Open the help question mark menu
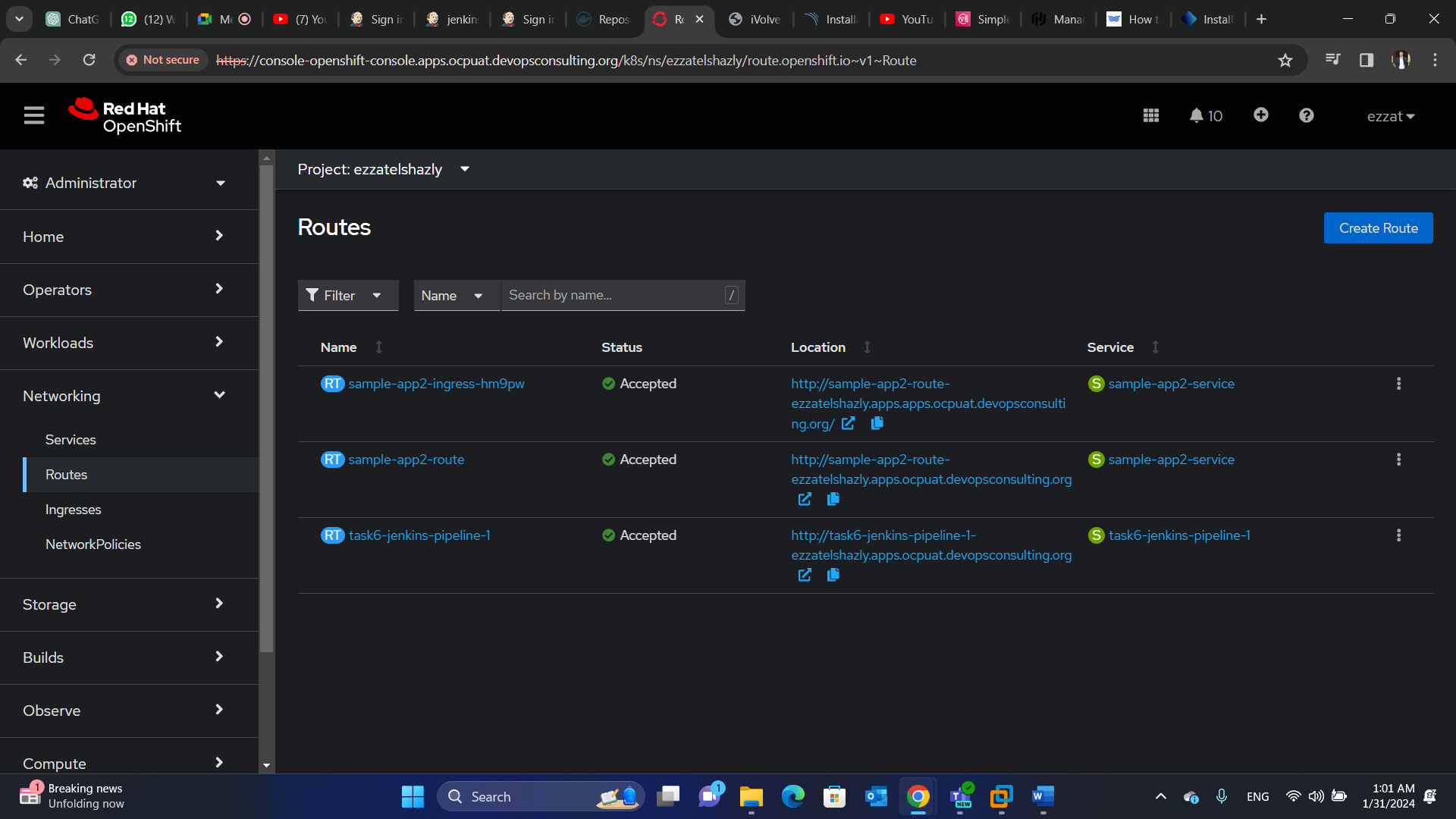Image resolution: width=1456 pixels, height=819 pixels. tap(1306, 115)
